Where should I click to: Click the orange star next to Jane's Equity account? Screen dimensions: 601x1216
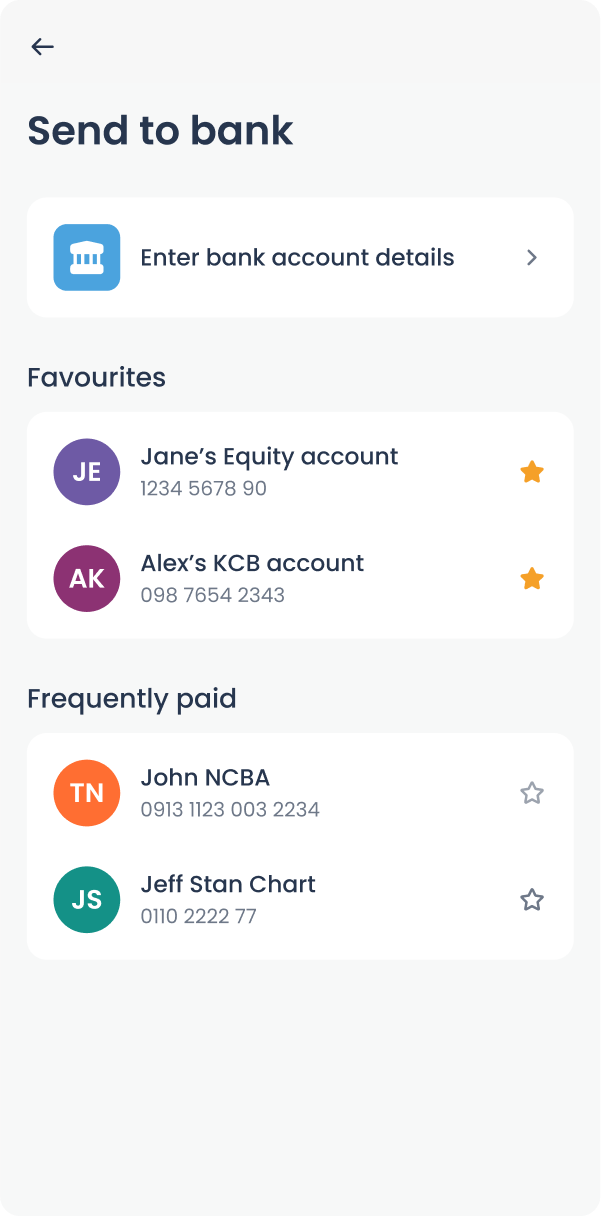pos(532,471)
